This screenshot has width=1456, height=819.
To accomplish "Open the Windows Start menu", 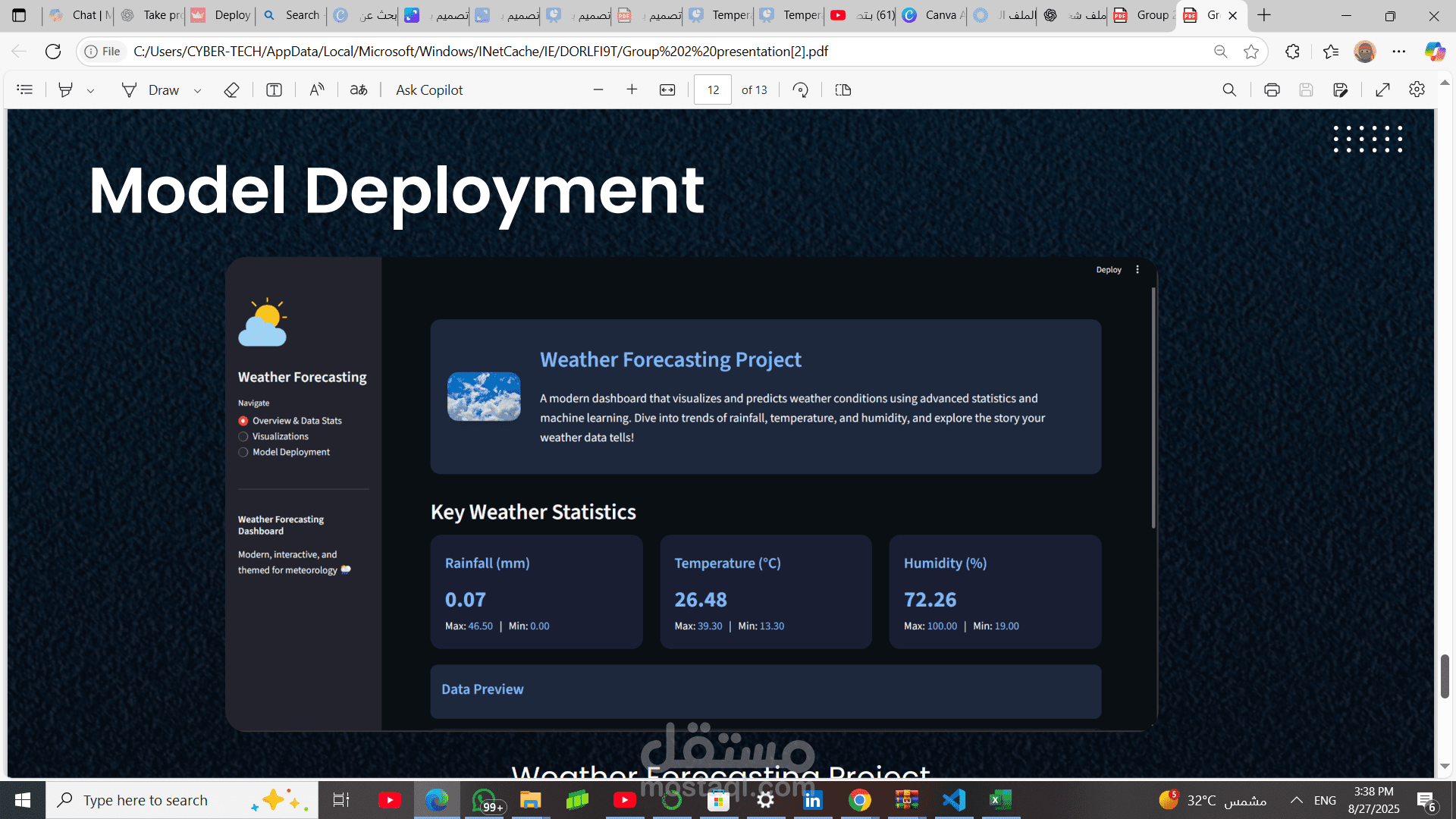I will [x=23, y=800].
